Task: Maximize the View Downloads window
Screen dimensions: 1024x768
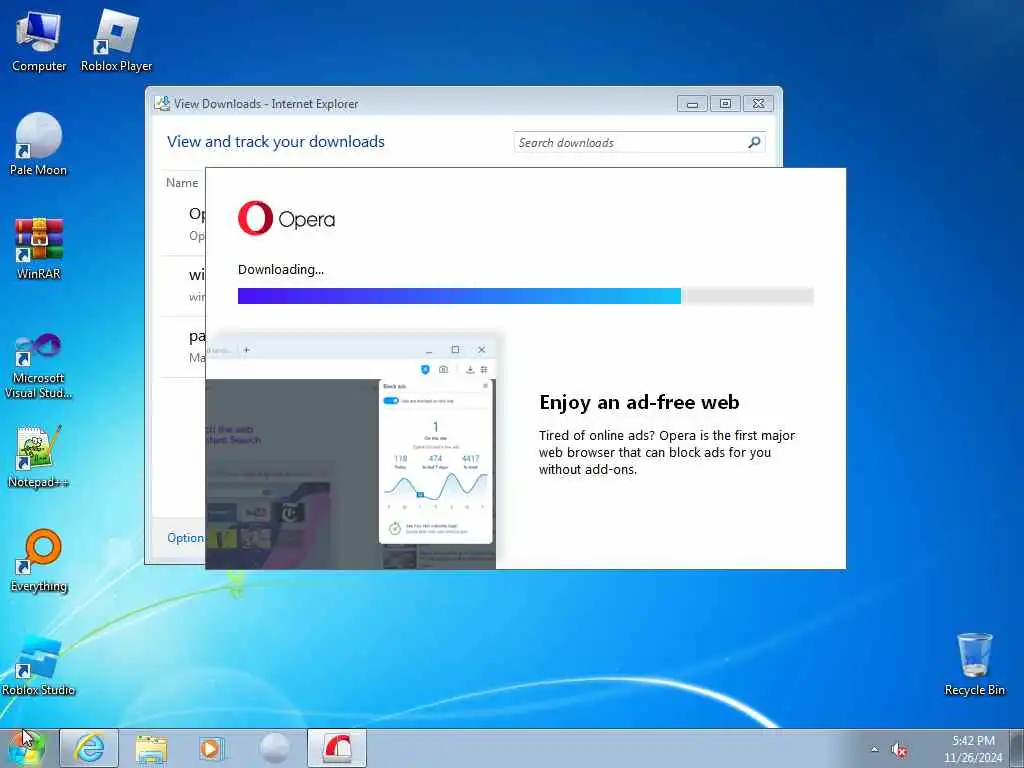Action: 725,103
